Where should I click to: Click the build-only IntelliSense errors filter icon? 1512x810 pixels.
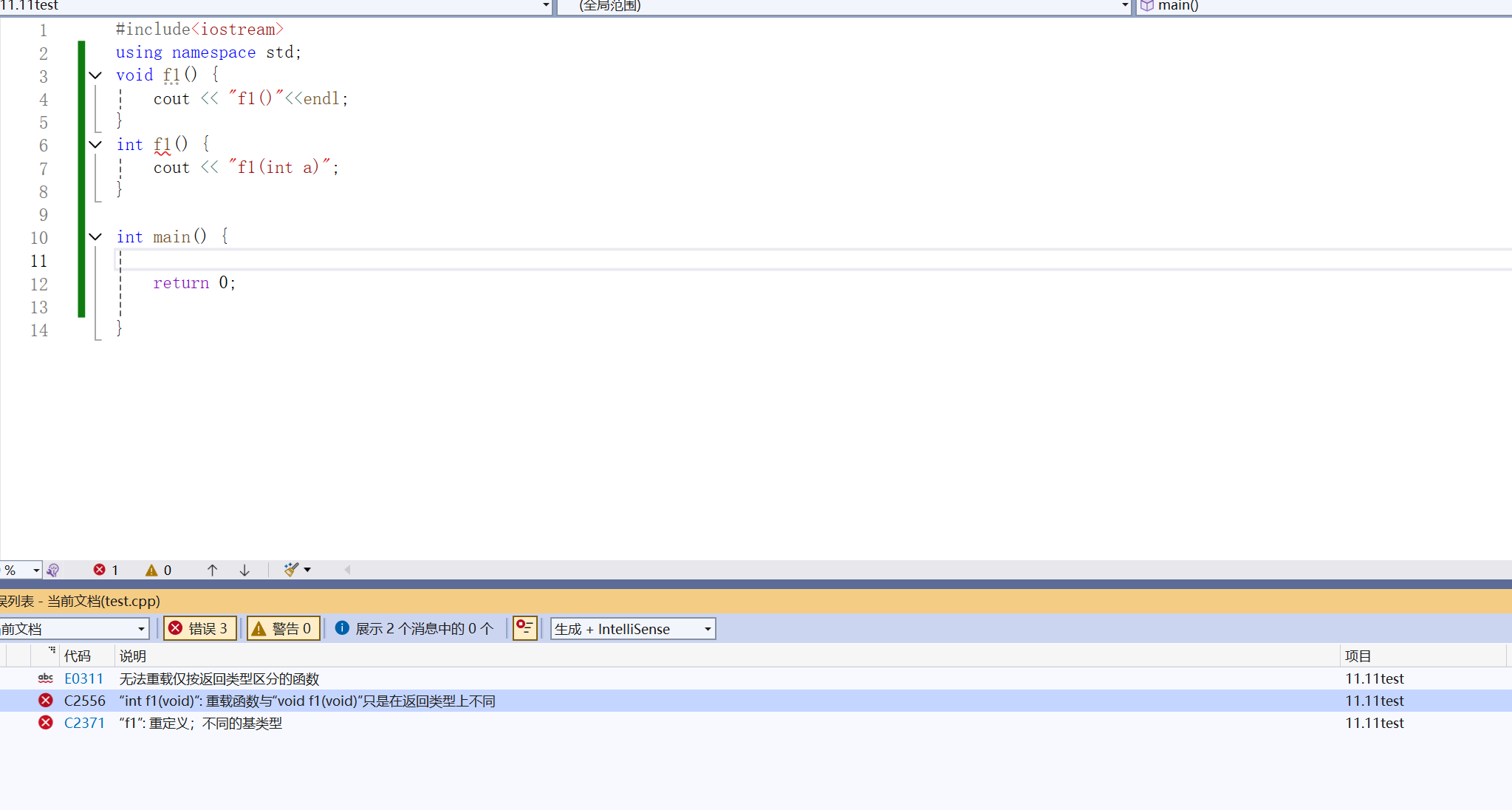[524, 628]
